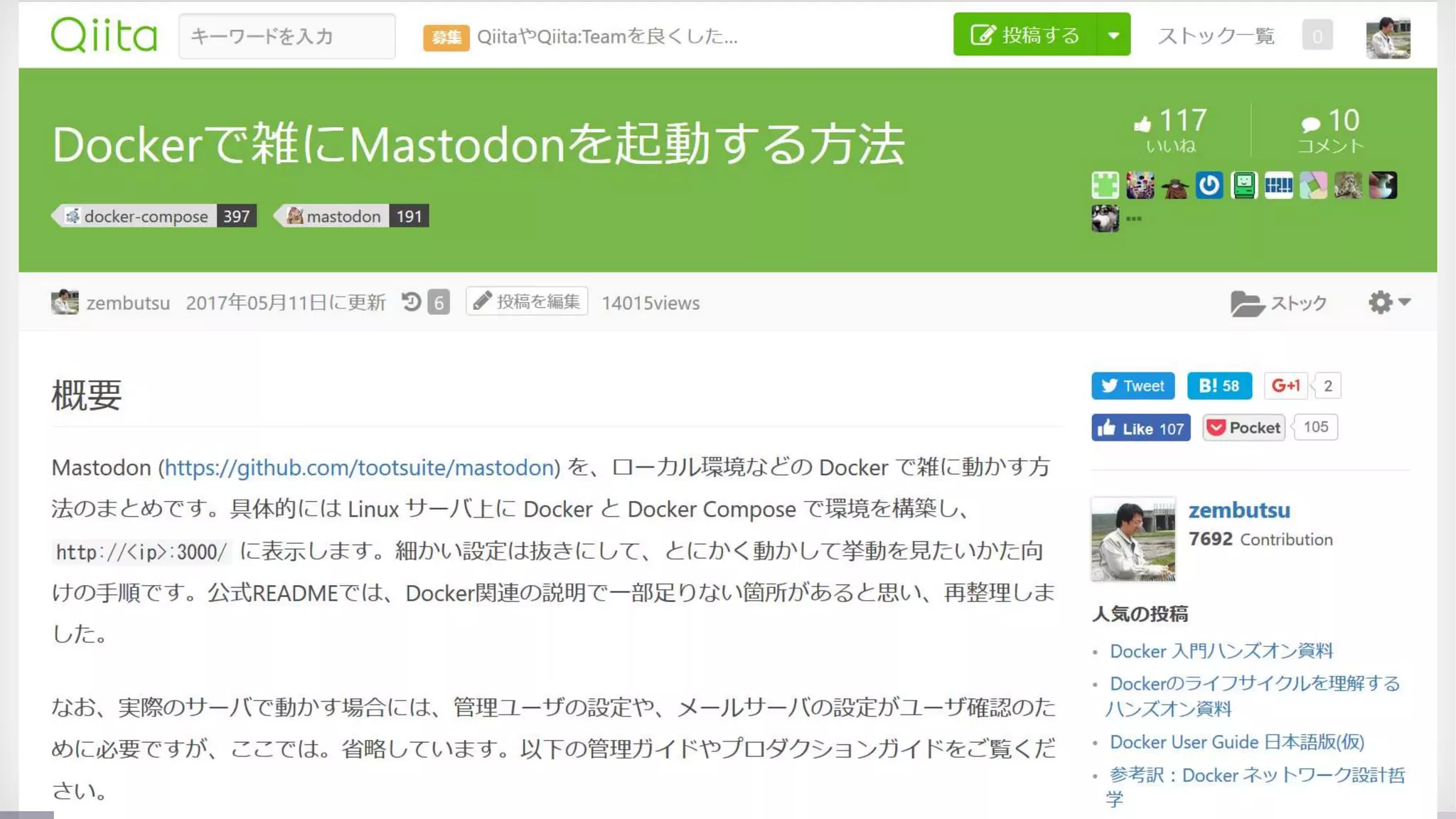Screen dimensions: 1456x819
Task: Select the docker-compose tag
Action: pos(146,216)
